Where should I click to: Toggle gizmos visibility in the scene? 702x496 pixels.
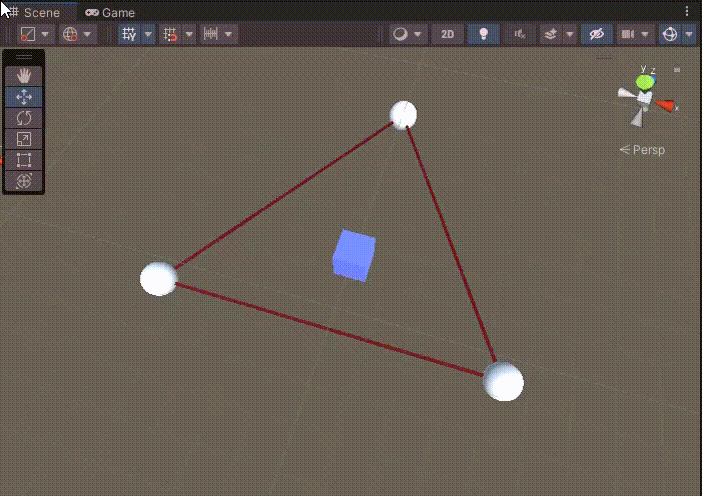click(670, 34)
